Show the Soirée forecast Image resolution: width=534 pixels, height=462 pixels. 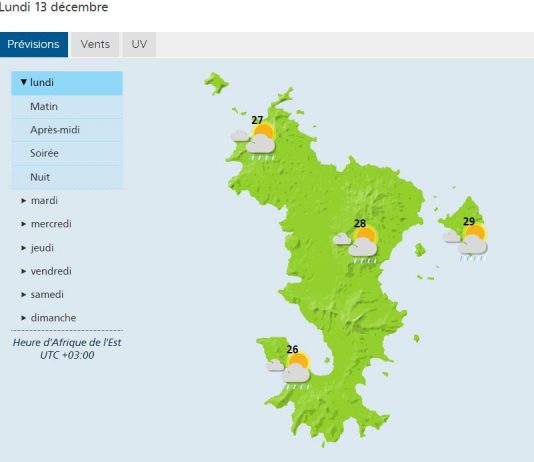(67, 153)
